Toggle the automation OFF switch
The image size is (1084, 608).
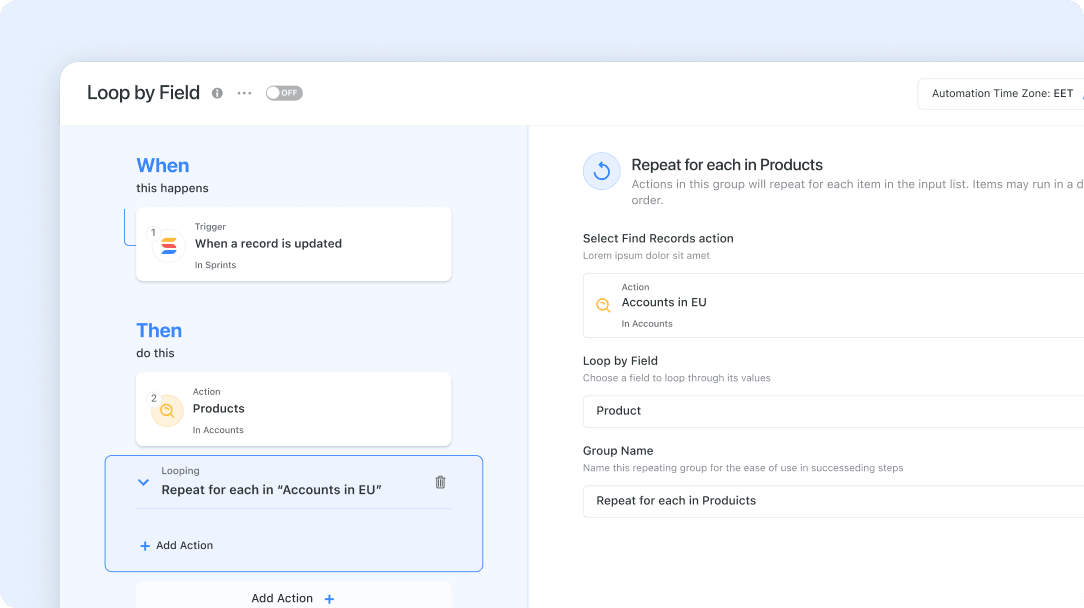pos(284,93)
